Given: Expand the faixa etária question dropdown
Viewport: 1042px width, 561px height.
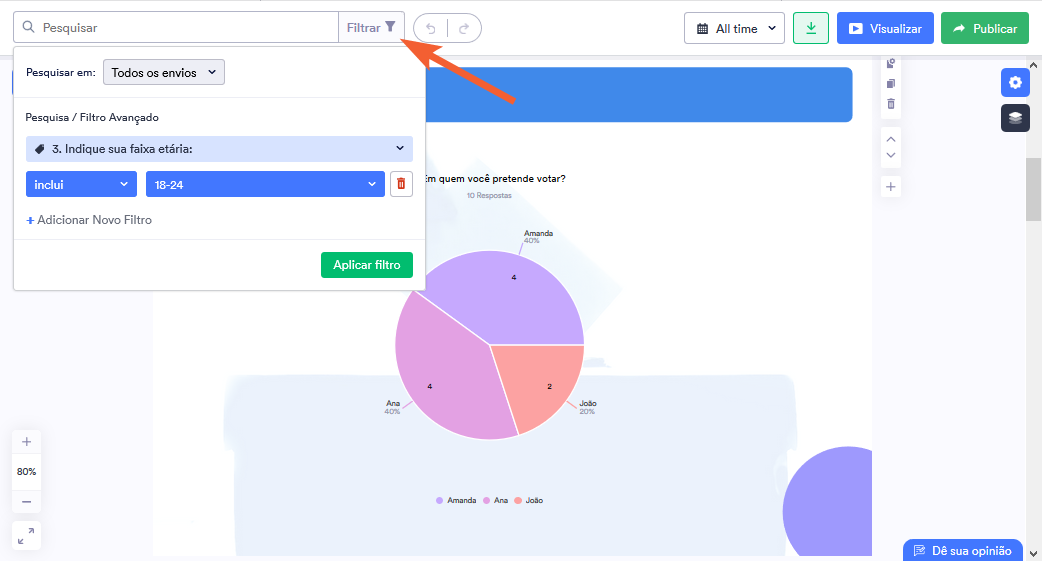Looking at the screenshot, I should point(219,149).
